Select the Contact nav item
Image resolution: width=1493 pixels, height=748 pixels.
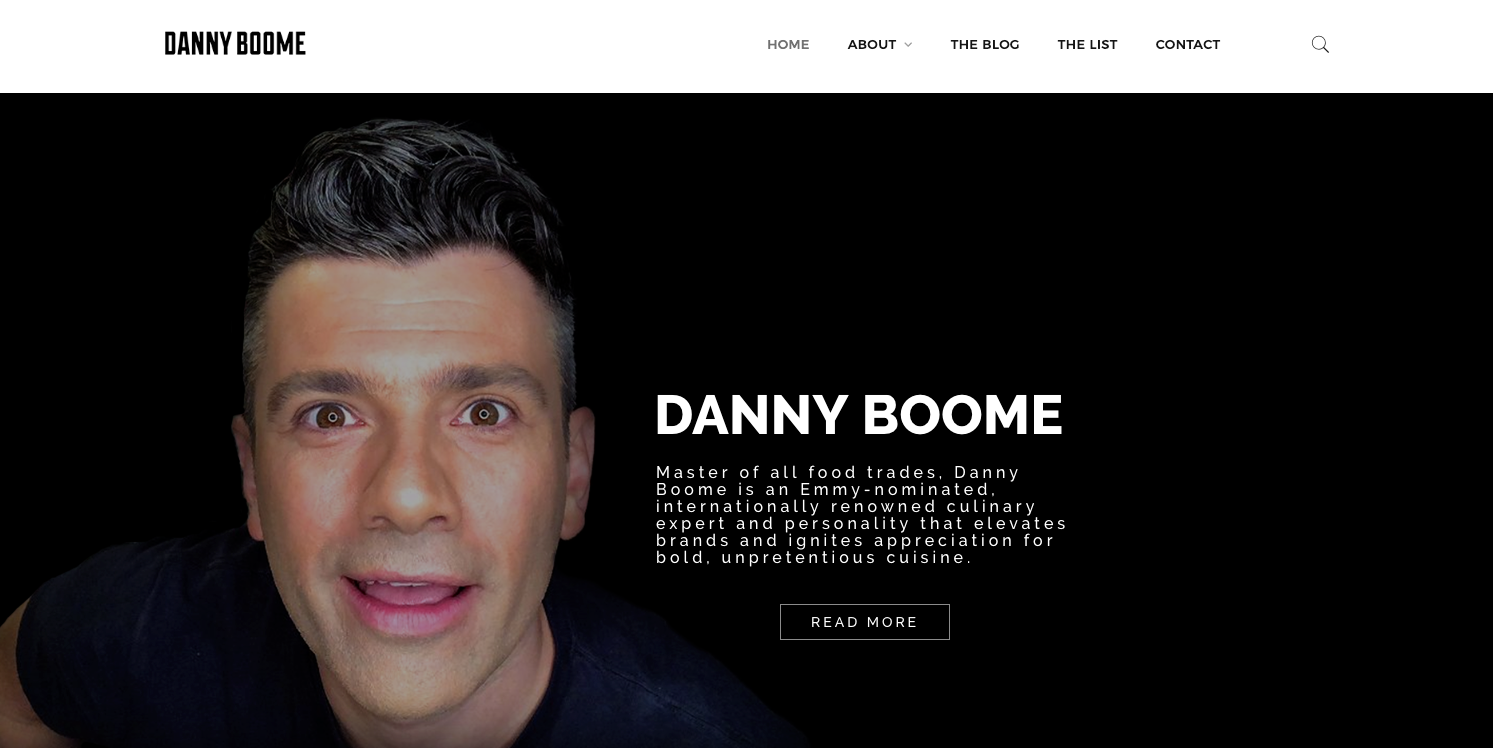[1188, 44]
